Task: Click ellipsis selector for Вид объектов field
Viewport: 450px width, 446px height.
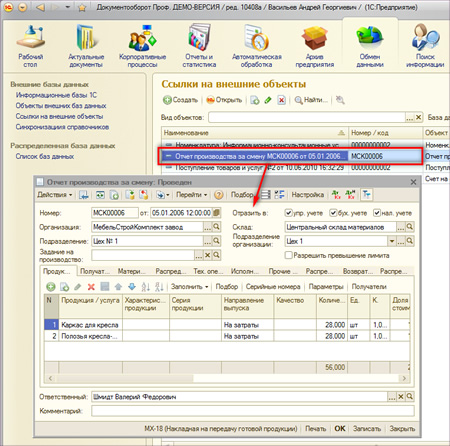Action: [410, 117]
